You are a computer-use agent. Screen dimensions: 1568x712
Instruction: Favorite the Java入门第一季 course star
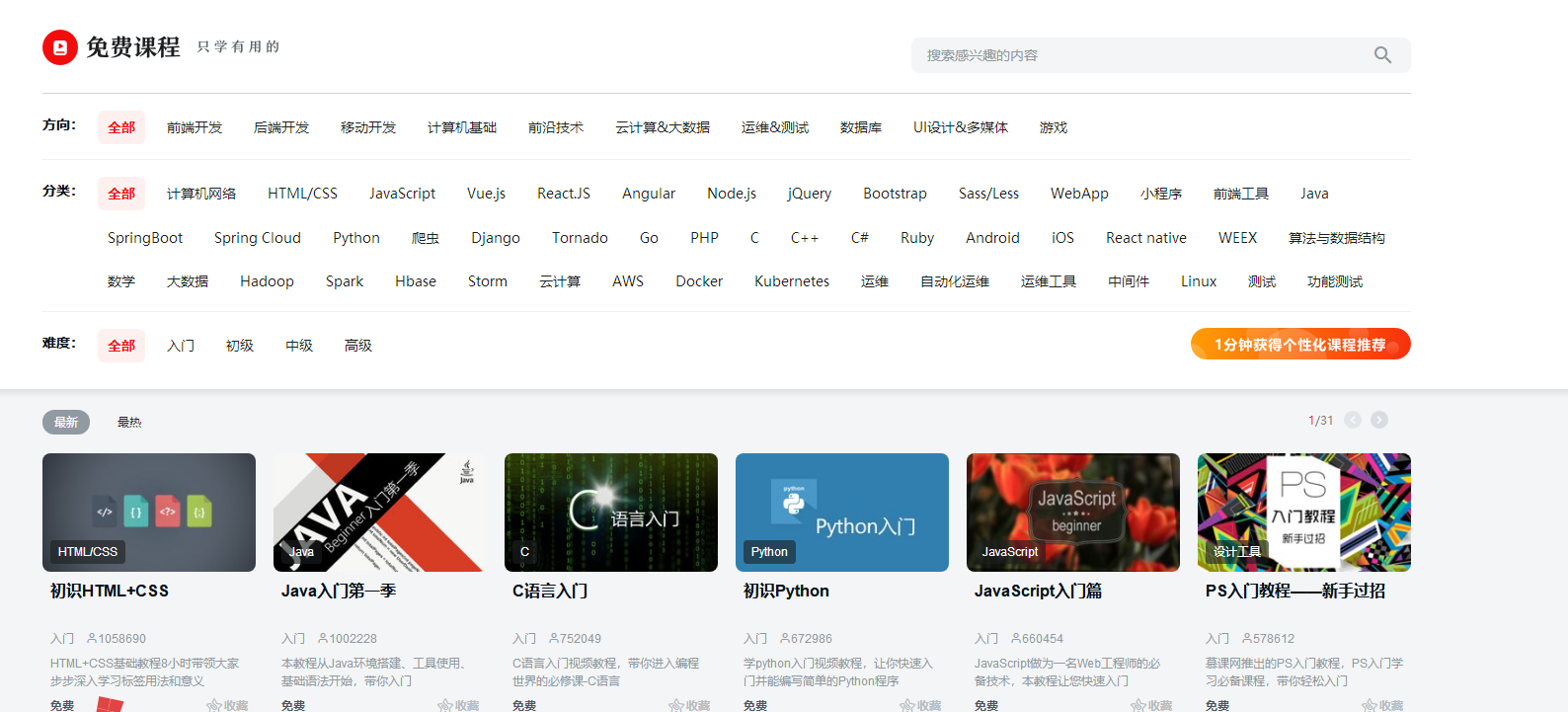pyautogui.click(x=445, y=705)
